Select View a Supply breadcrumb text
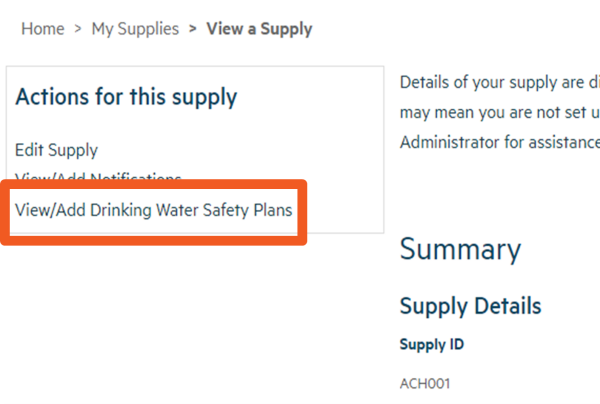 [x=259, y=29]
